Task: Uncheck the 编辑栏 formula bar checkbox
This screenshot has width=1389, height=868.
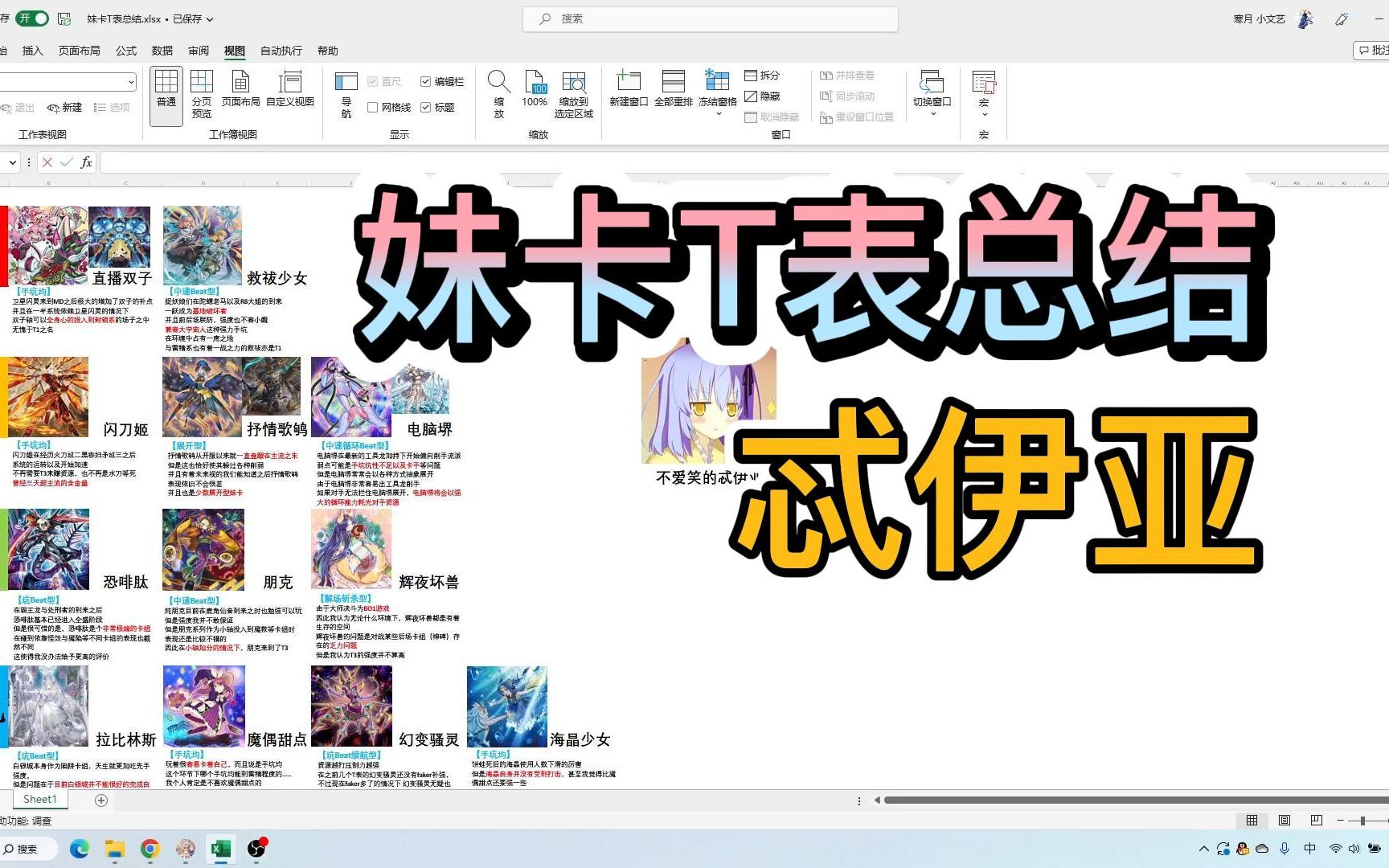Action: click(425, 81)
